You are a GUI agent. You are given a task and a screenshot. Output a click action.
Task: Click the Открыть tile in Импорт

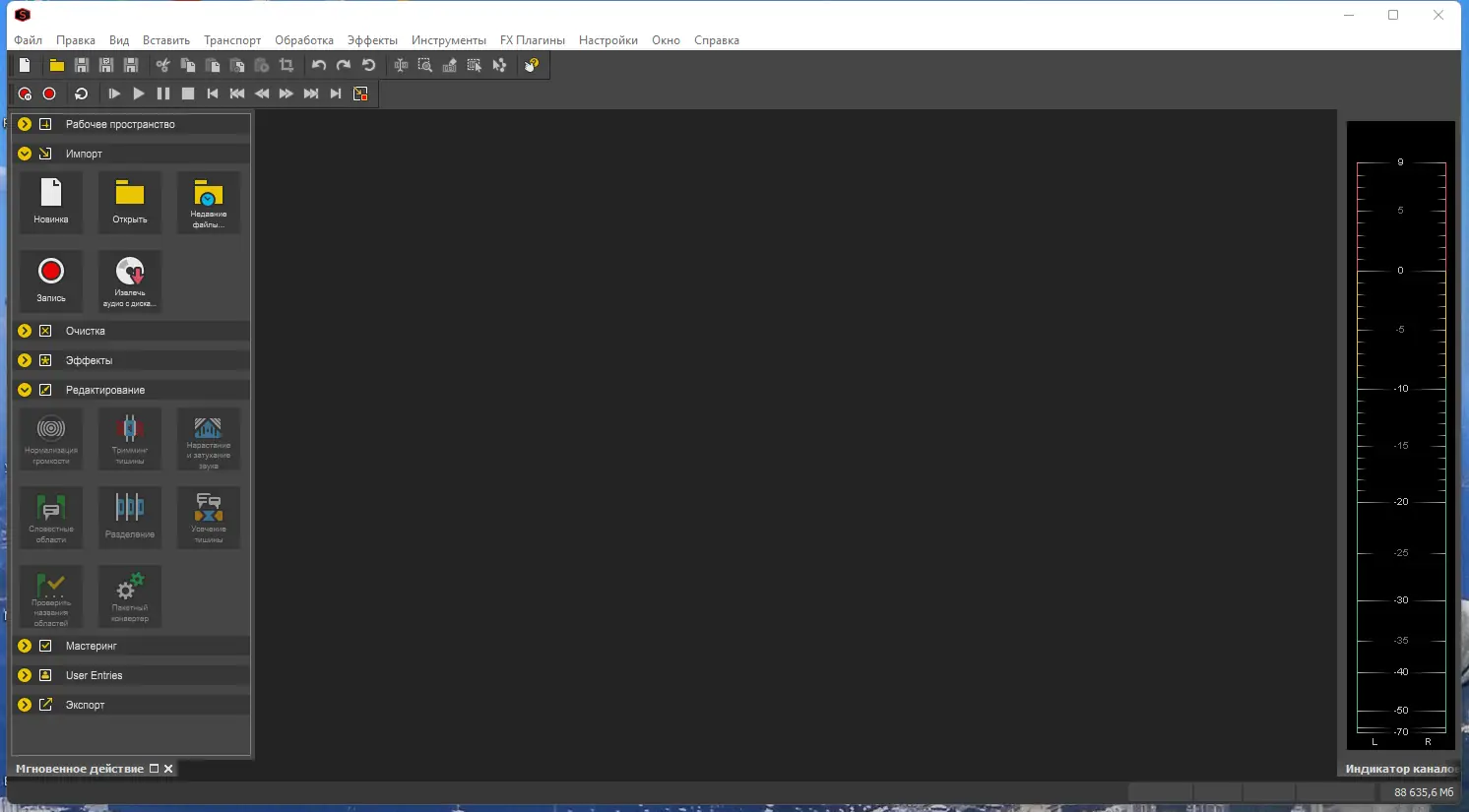130,202
